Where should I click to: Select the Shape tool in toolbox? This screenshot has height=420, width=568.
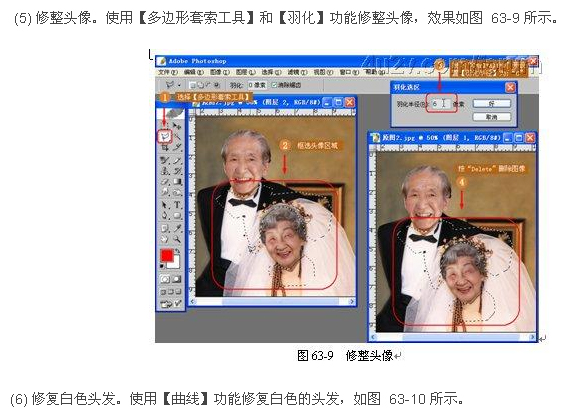tap(177, 215)
